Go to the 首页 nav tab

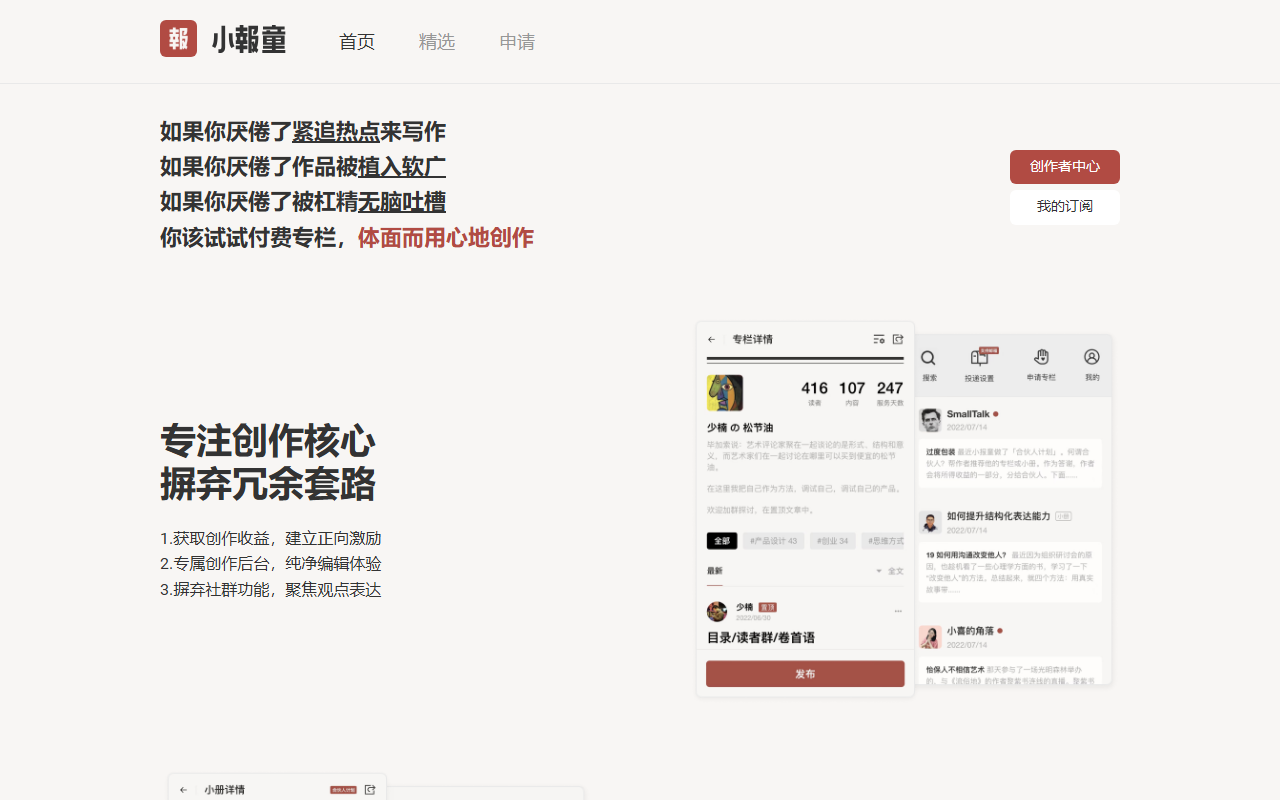click(357, 42)
